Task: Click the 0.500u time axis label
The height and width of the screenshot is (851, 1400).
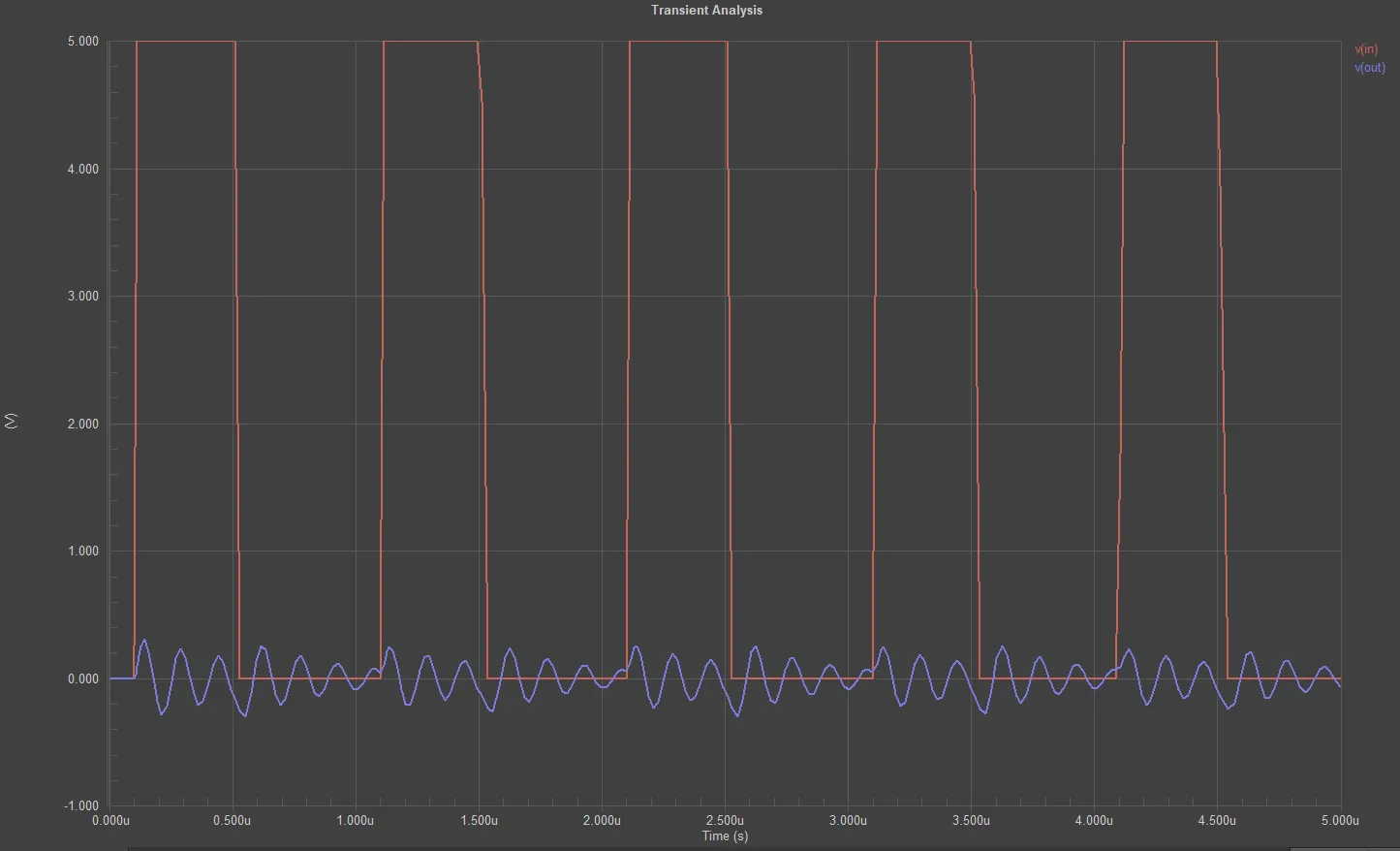Action: coord(233,821)
